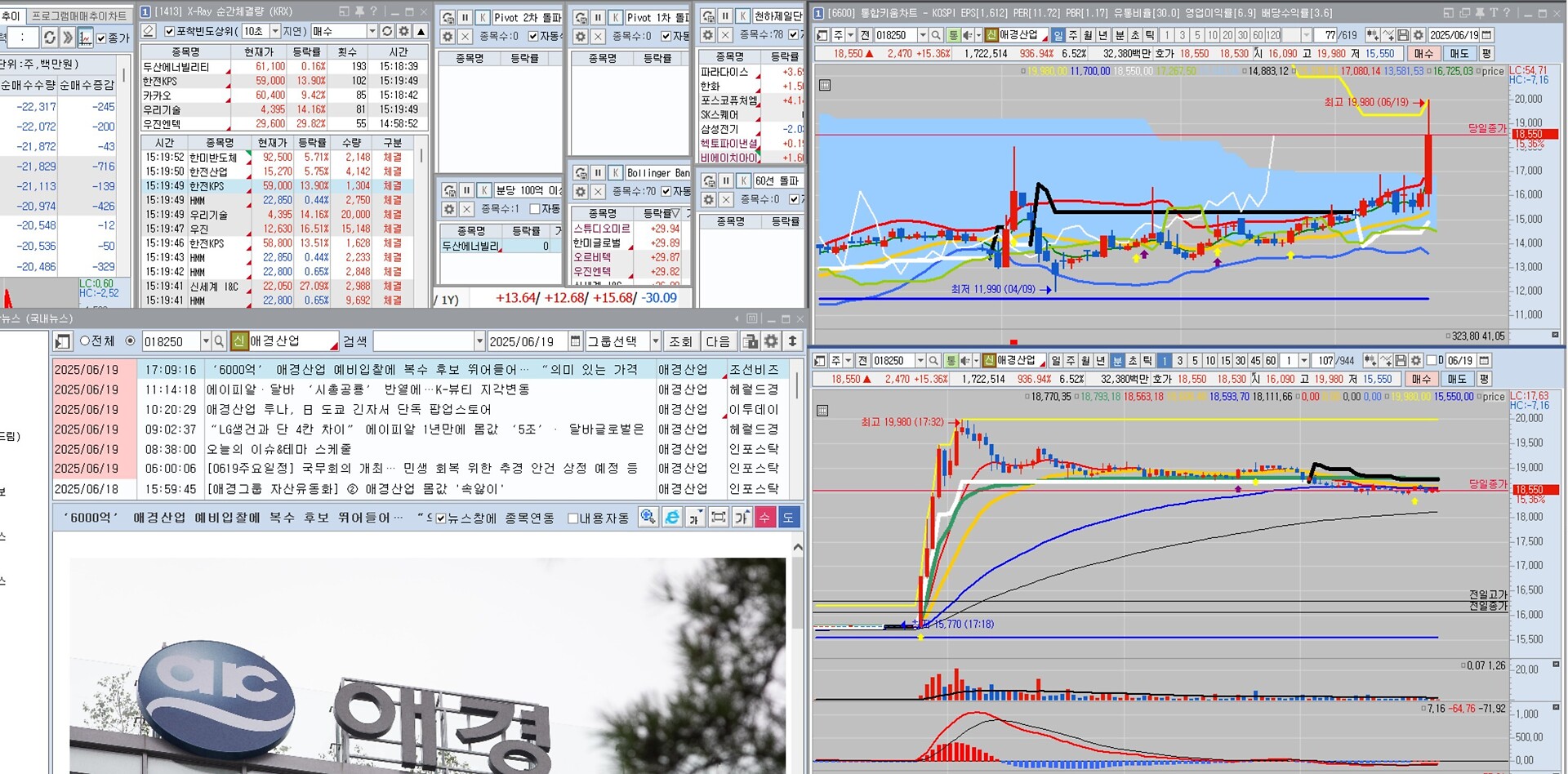This screenshot has width=1568, height=774.
Task: Click the news zoom magnifier icon
Action: (x=648, y=518)
